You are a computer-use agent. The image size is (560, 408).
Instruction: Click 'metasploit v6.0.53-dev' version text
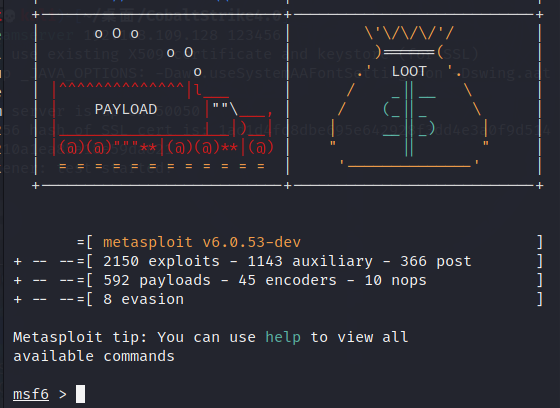click(x=202, y=242)
